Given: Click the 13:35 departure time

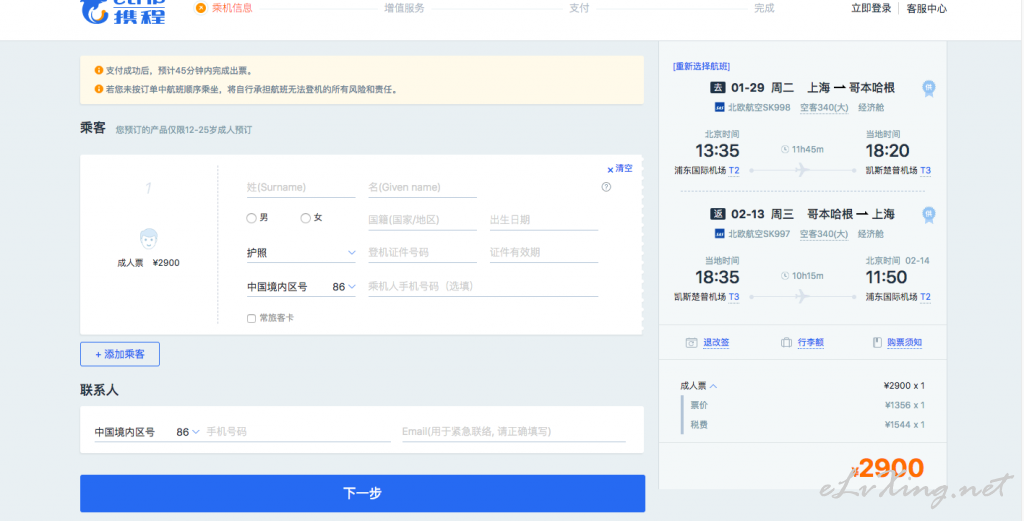Looking at the screenshot, I should [x=717, y=151].
